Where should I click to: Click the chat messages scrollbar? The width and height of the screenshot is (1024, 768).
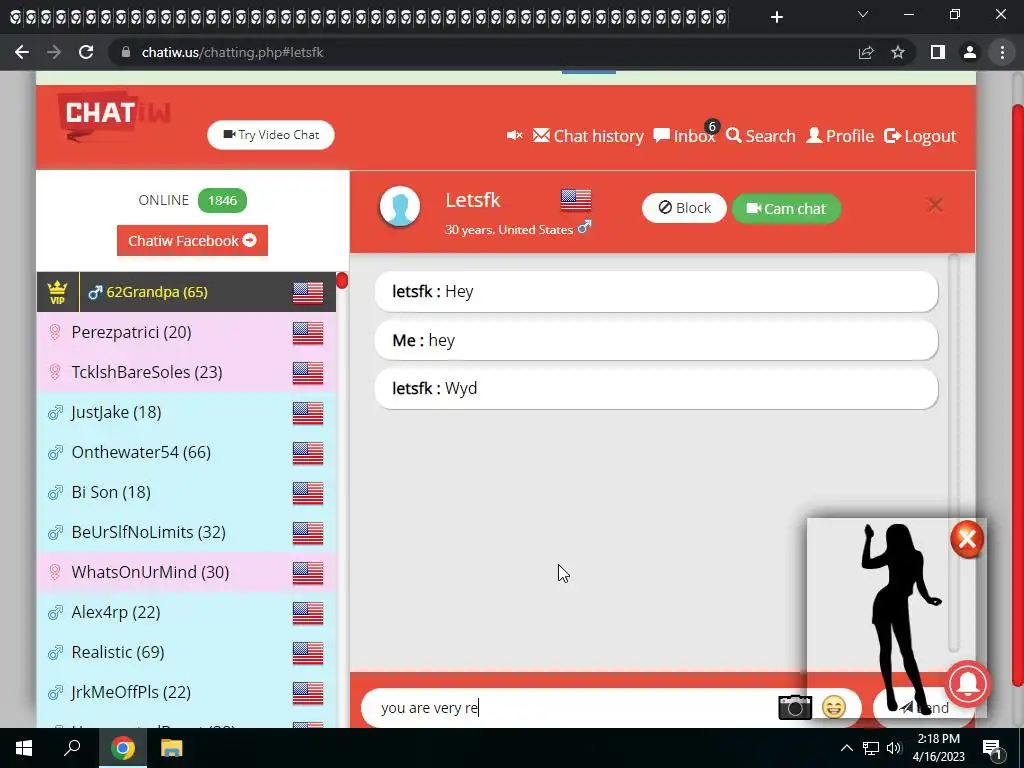[953, 453]
